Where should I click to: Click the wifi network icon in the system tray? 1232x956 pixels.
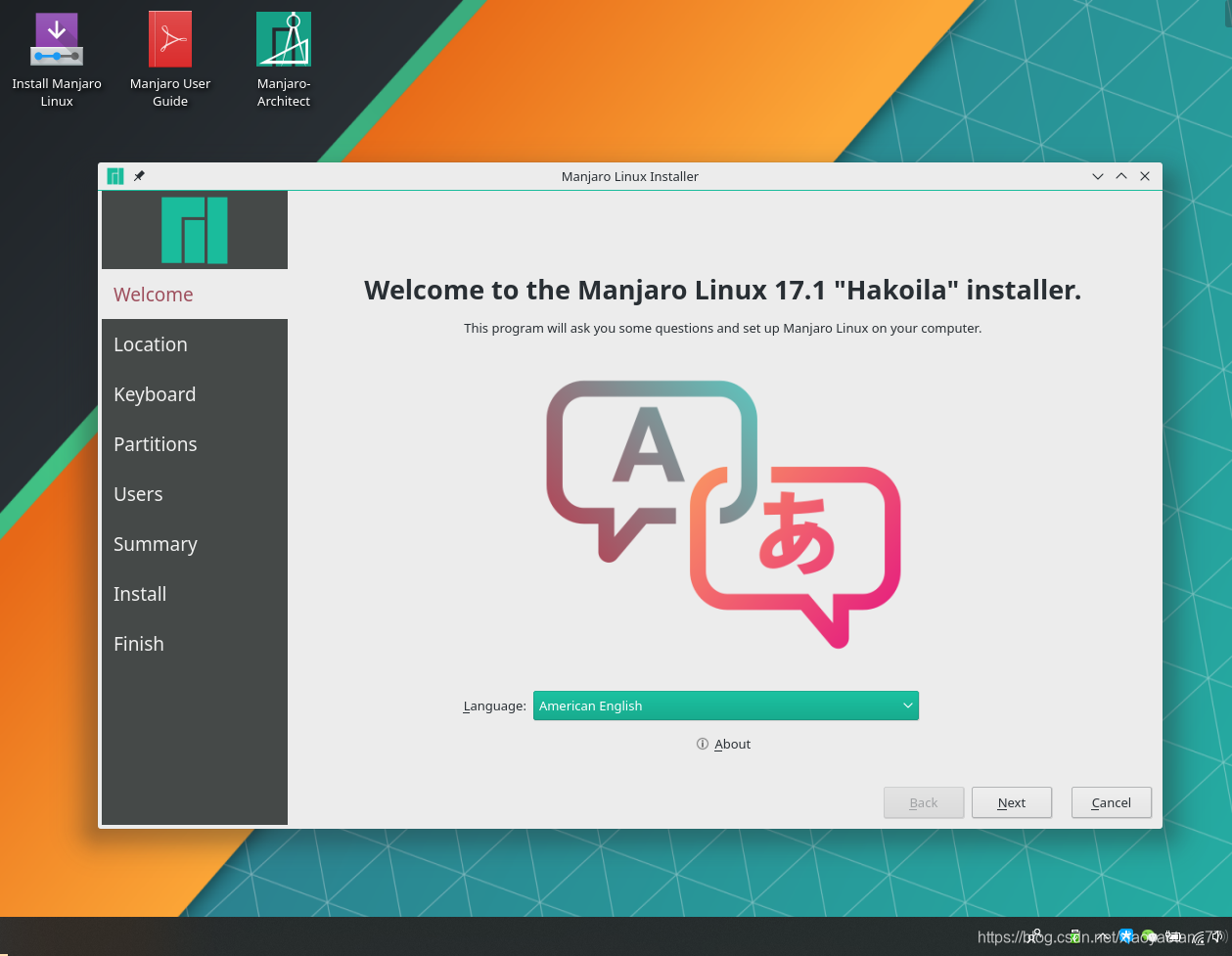(x=1197, y=936)
